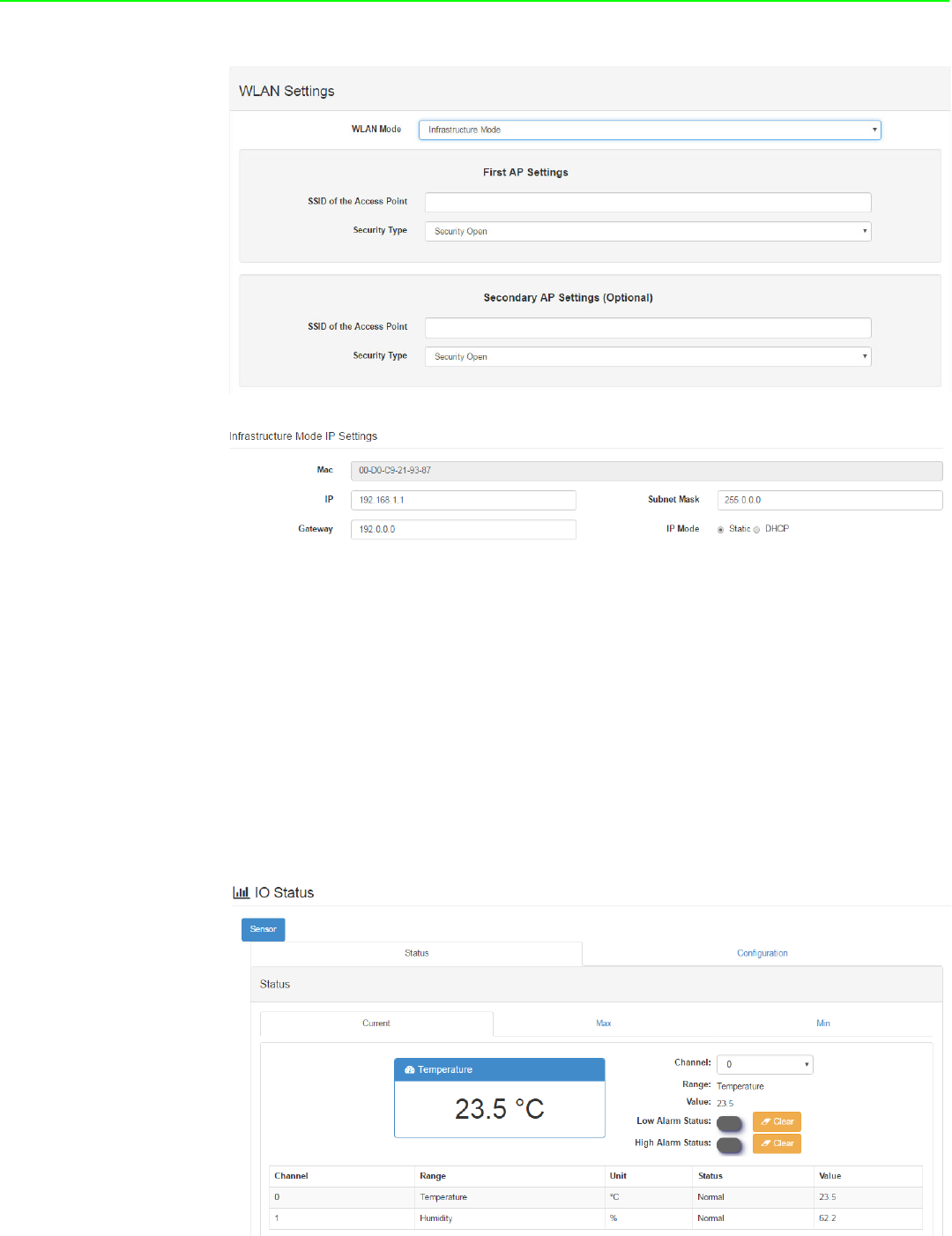The height and width of the screenshot is (1236, 952).
Task: Switch to the Configuration tab
Action: pos(762,953)
